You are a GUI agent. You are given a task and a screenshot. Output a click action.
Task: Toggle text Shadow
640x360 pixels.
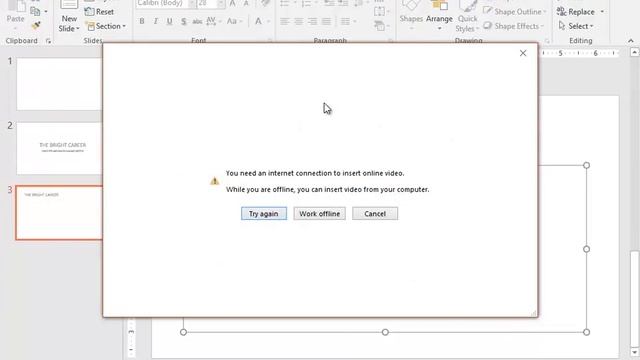[x=184, y=21]
